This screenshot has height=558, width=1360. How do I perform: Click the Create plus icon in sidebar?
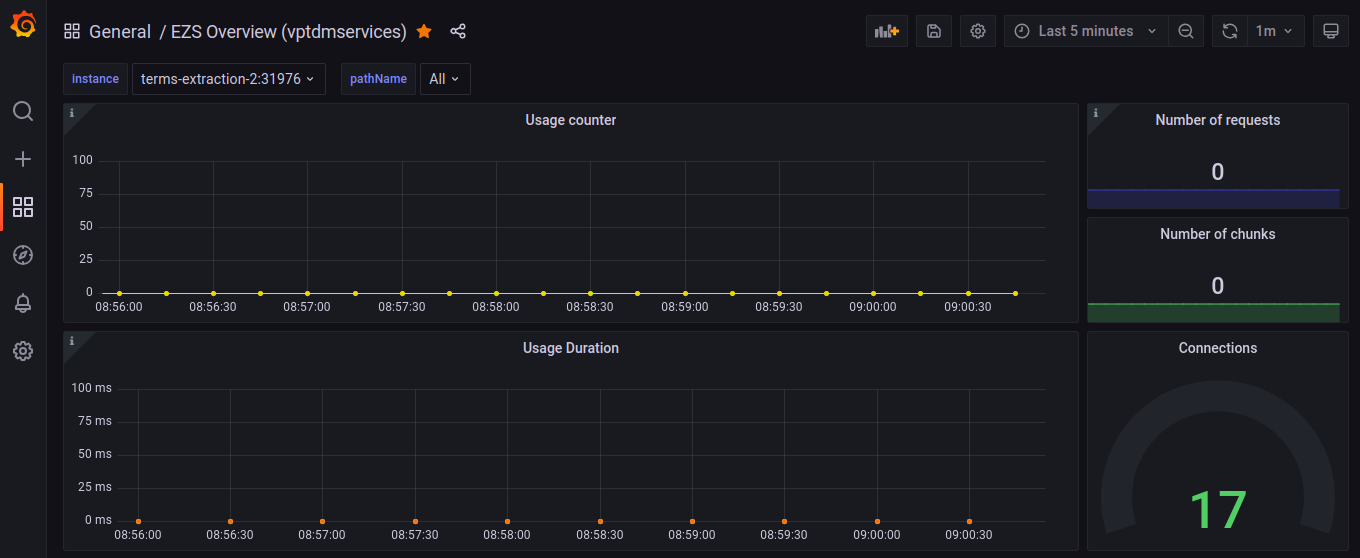pyautogui.click(x=23, y=159)
